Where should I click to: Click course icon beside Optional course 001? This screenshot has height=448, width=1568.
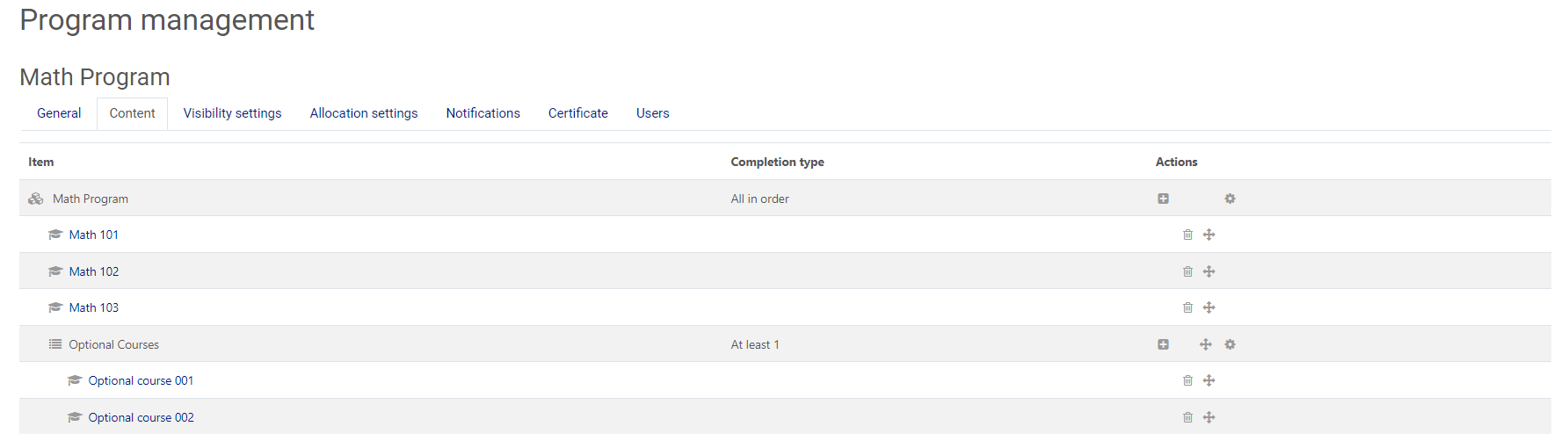(x=75, y=380)
